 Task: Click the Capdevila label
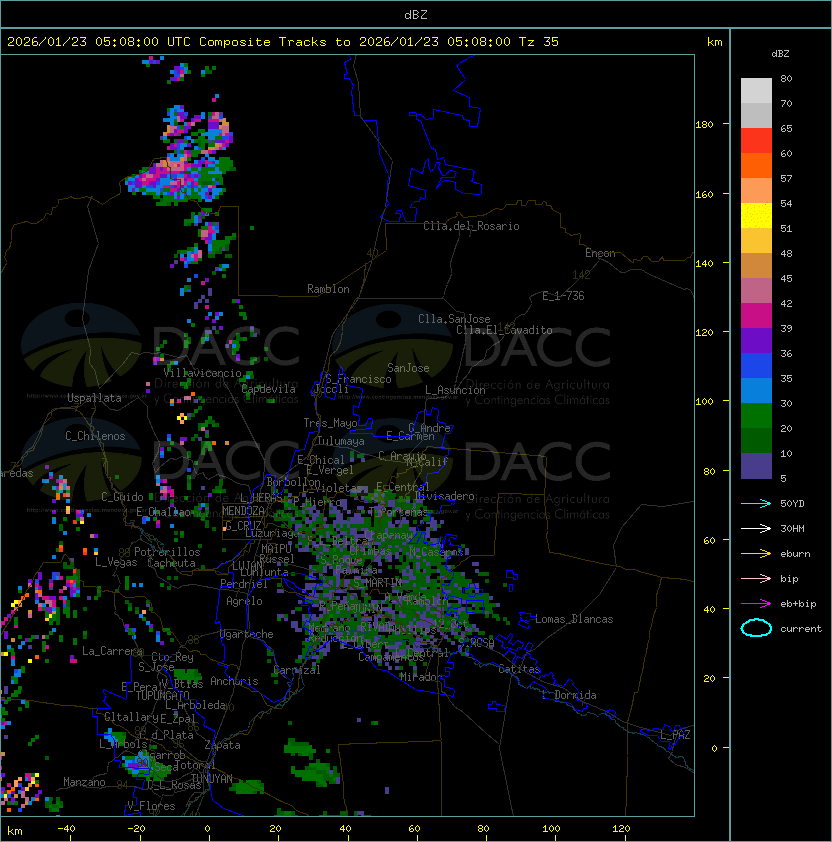click(269, 389)
